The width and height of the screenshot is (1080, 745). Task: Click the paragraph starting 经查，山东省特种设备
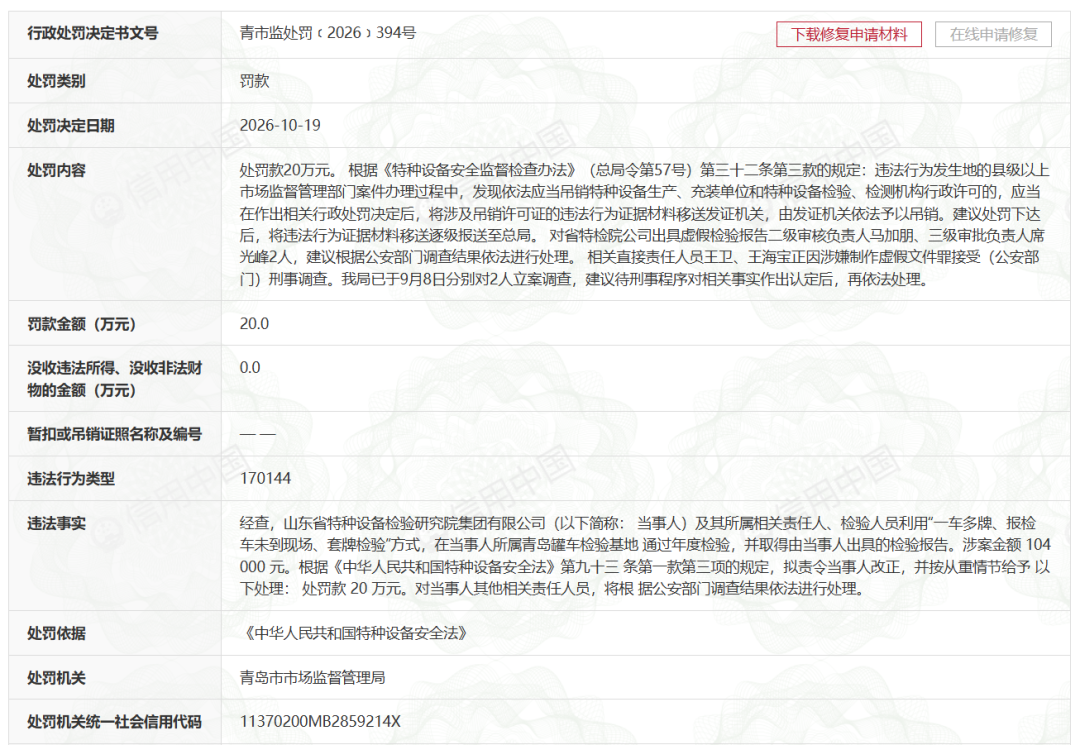[x=645, y=556]
